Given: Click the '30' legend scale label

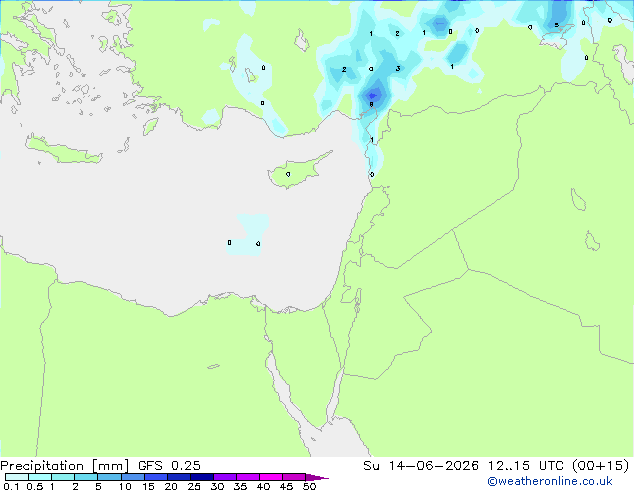Looking at the screenshot, I should pyautogui.click(x=217, y=486).
